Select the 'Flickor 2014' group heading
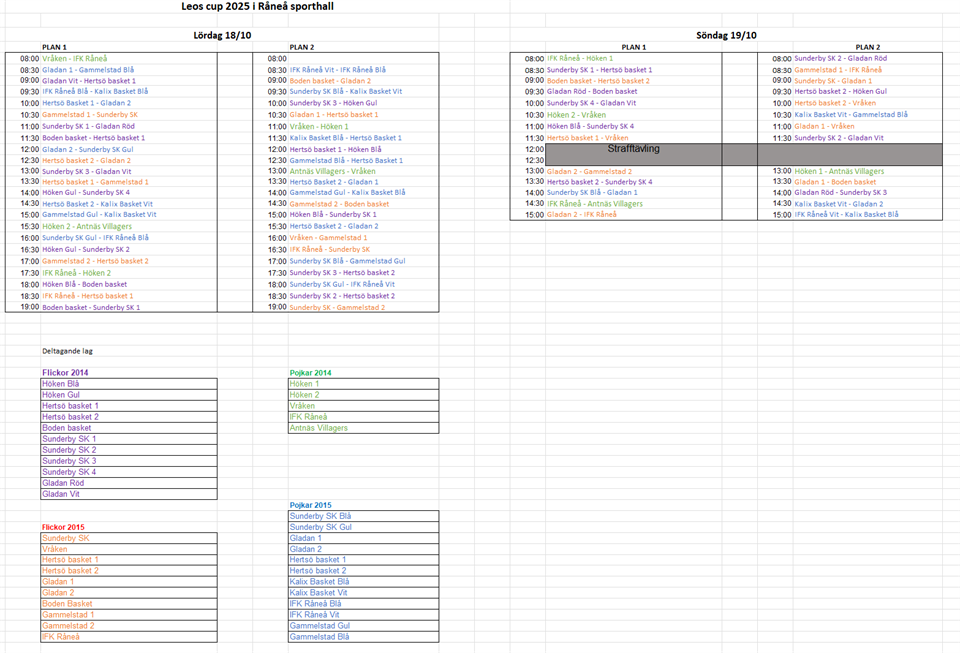 (65, 373)
